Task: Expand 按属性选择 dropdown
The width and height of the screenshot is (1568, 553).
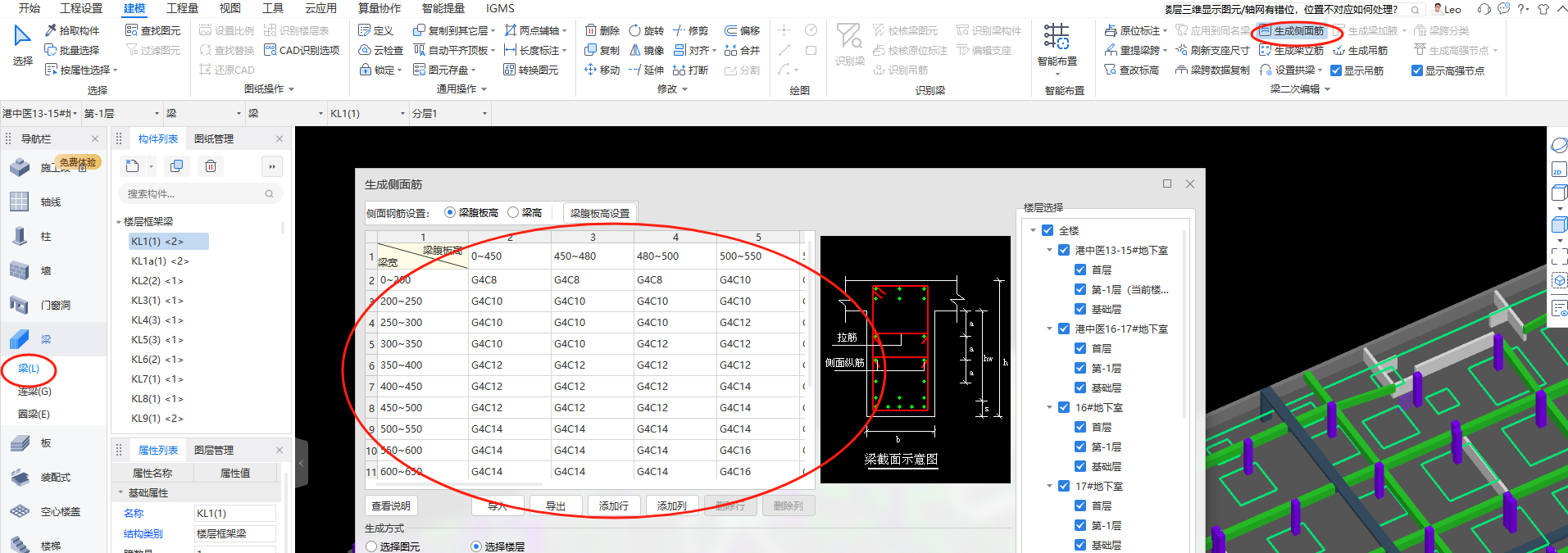Action: (116, 70)
